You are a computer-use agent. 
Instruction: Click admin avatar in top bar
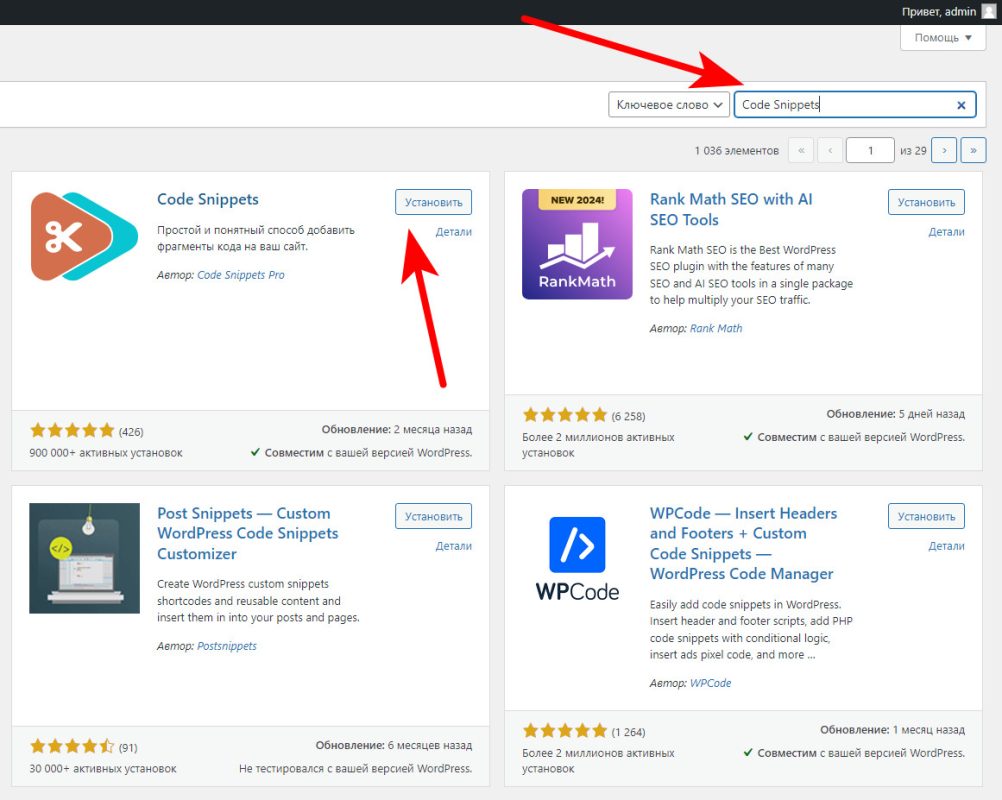989,12
